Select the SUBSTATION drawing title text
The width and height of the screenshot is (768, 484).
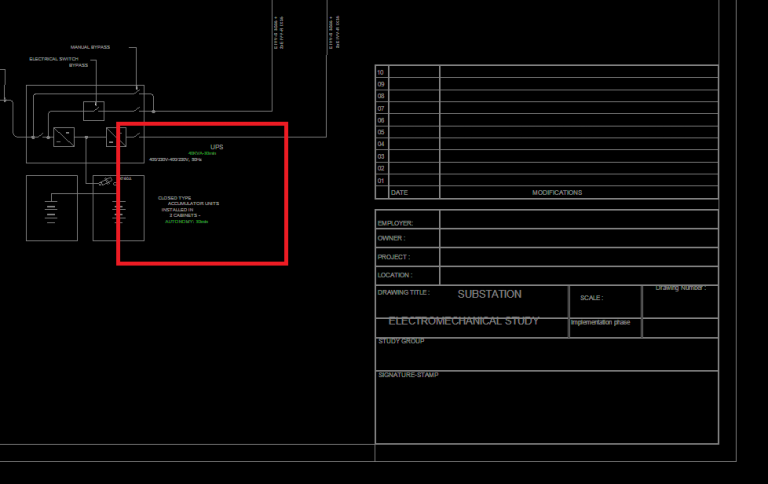pos(489,295)
